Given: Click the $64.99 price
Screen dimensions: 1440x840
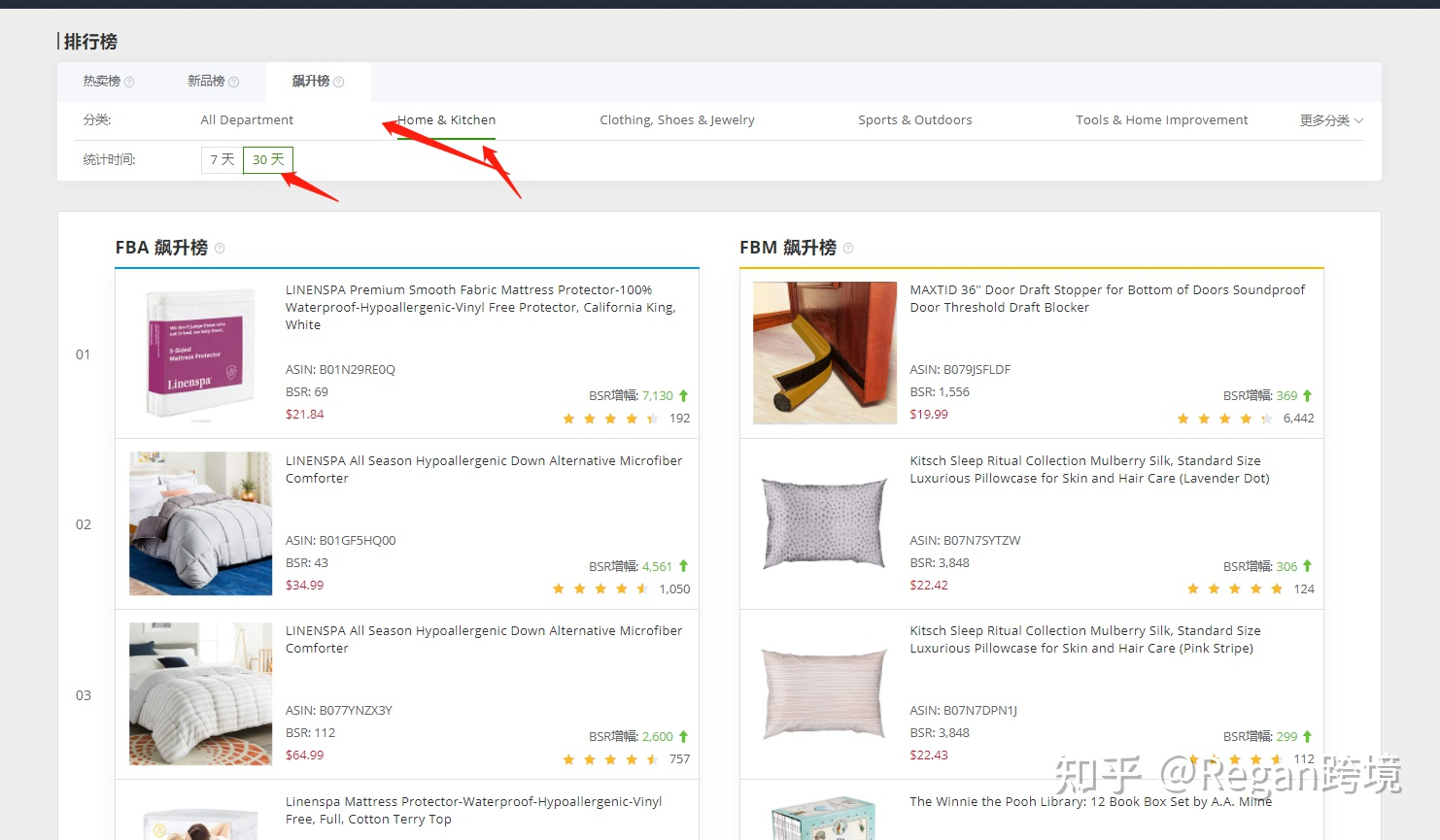Looking at the screenshot, I should coord(305,756).
